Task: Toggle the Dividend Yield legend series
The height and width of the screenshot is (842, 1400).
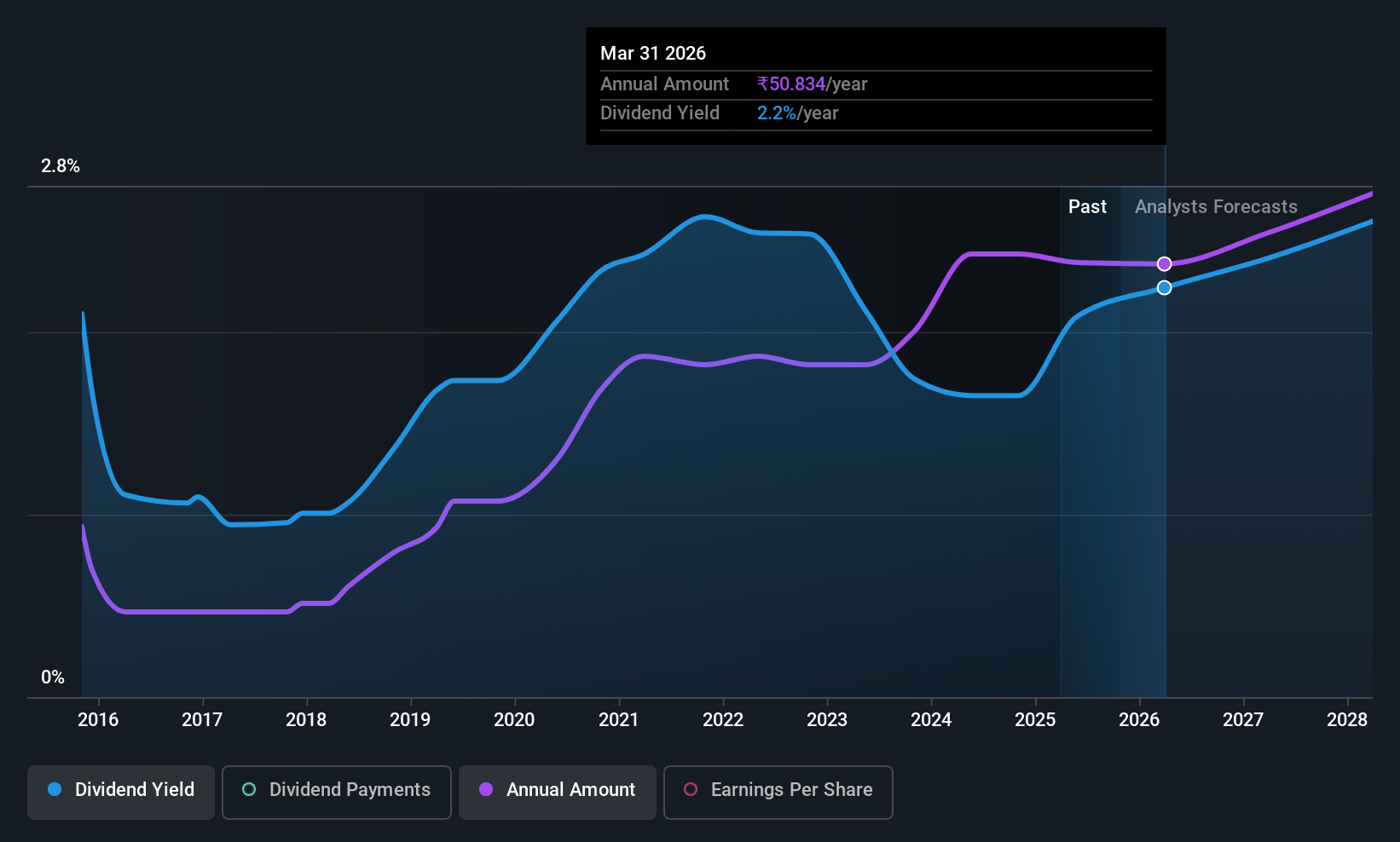Action: 121,793
